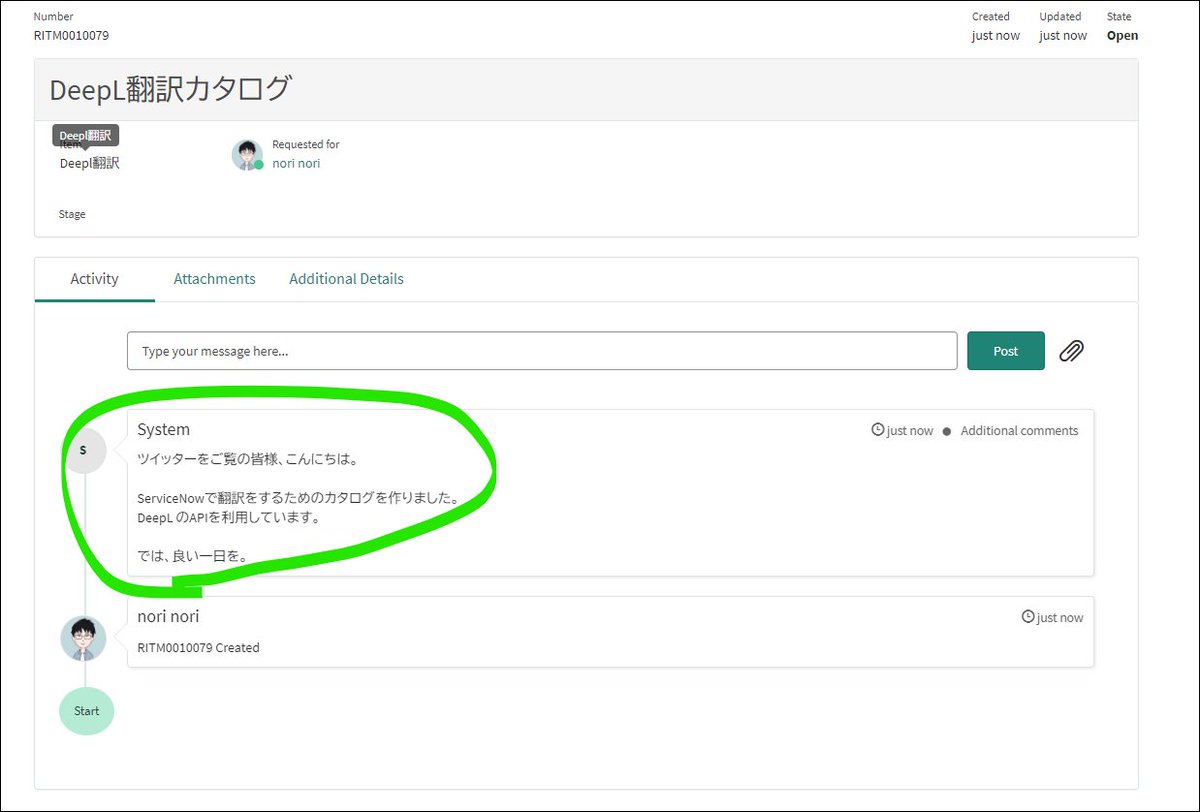
Task: Click the Deepl翻訳 tooltip bubble
Action: pos(86,135)
